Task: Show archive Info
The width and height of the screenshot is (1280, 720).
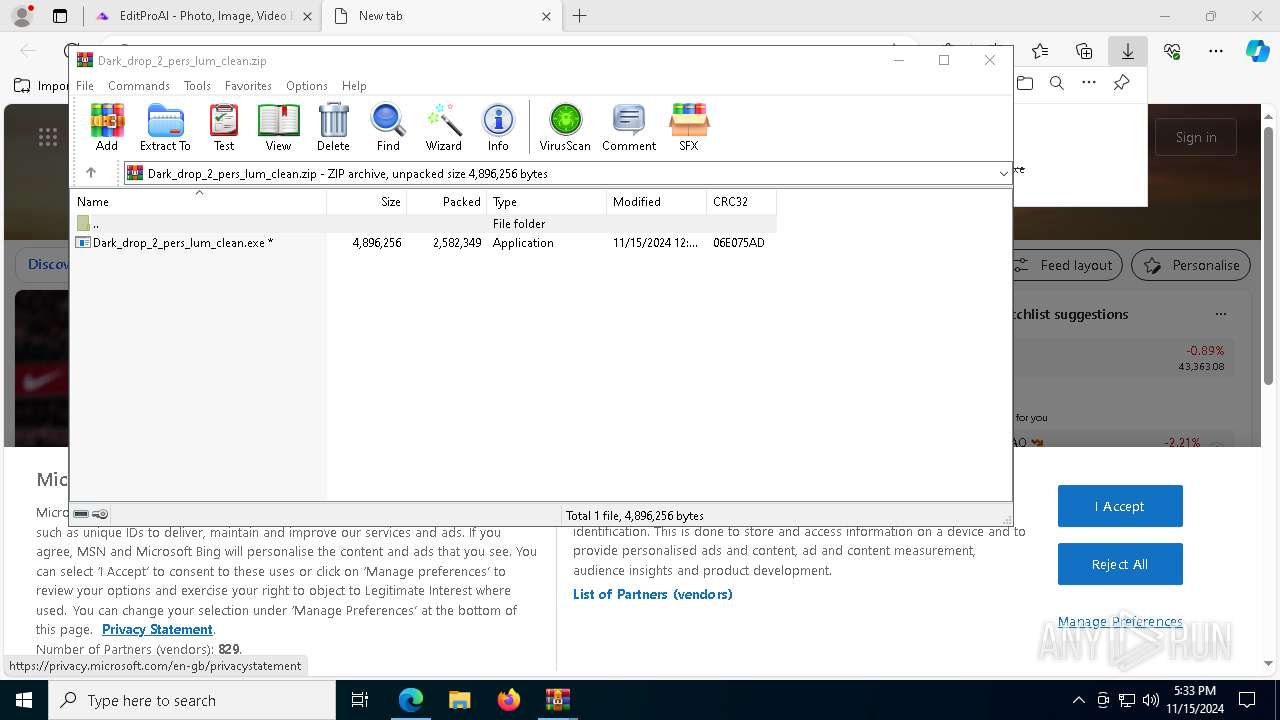Action: click(498, 127)
